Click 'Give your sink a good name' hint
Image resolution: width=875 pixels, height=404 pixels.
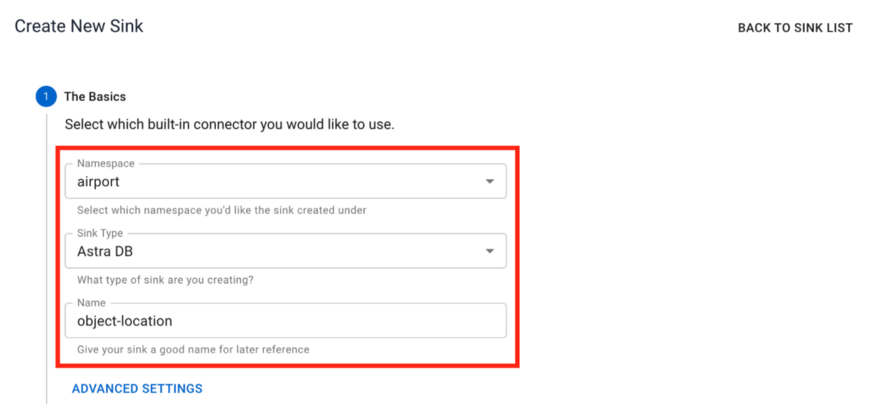tap(192, 350)
